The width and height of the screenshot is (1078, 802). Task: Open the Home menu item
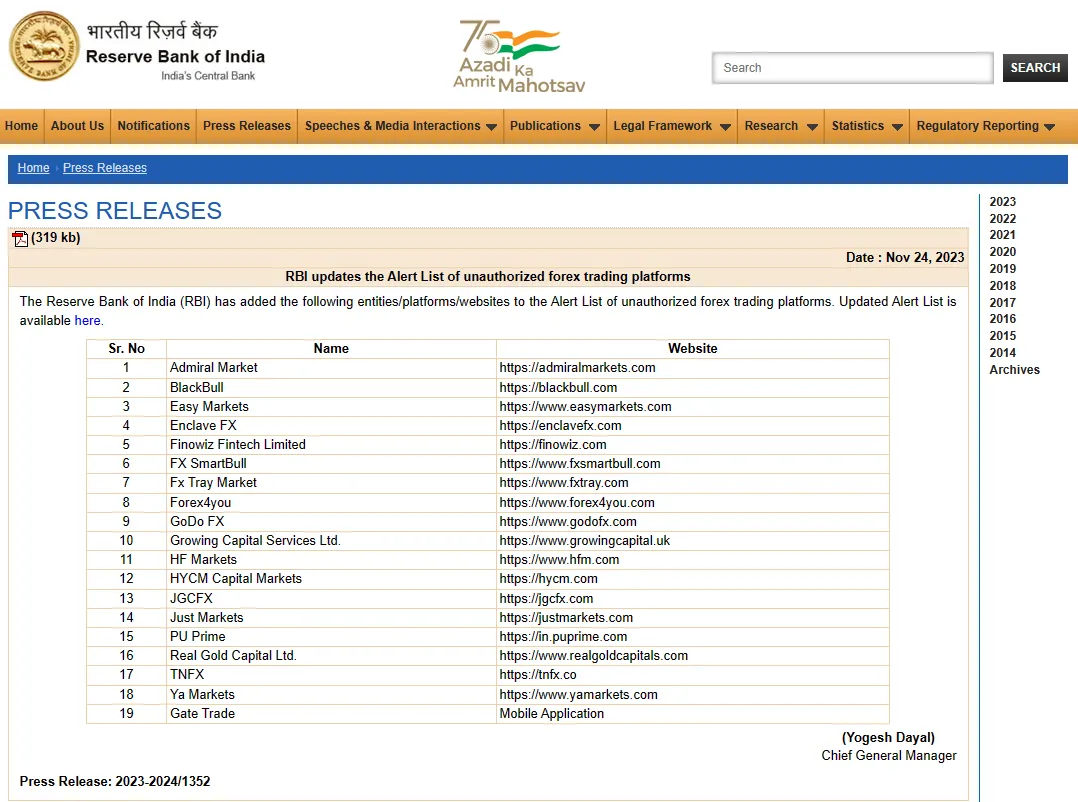click(21, 126)
